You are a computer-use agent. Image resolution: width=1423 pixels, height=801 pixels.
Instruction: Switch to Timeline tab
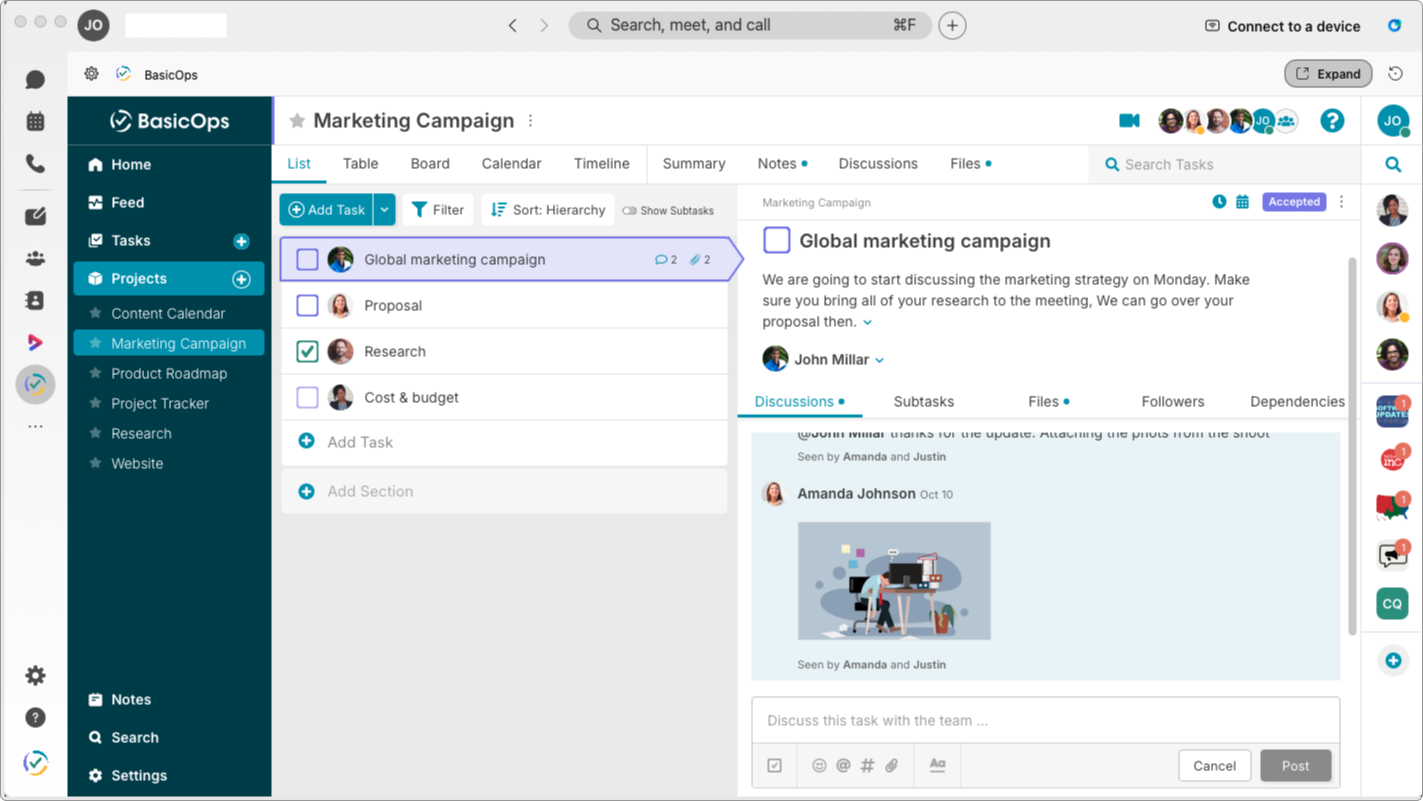pos(601,164)
